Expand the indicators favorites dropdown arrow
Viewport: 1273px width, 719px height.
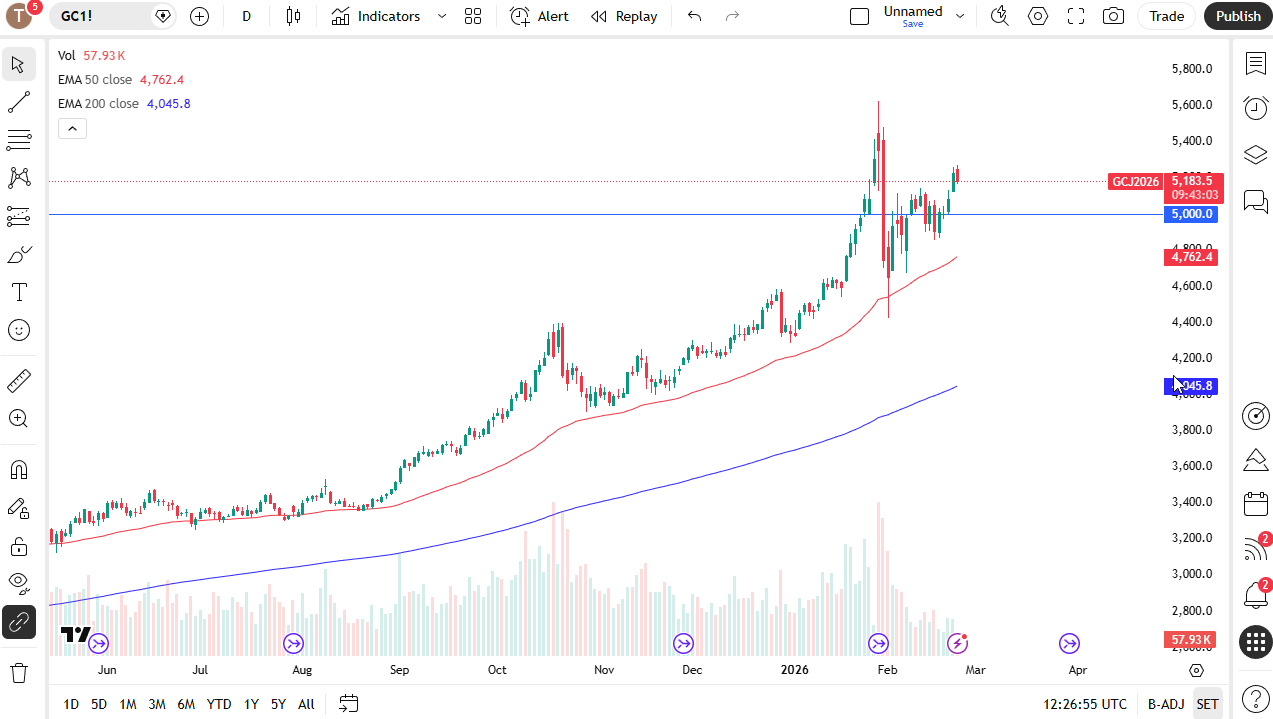pyautogui.click(x=441, y=16)
